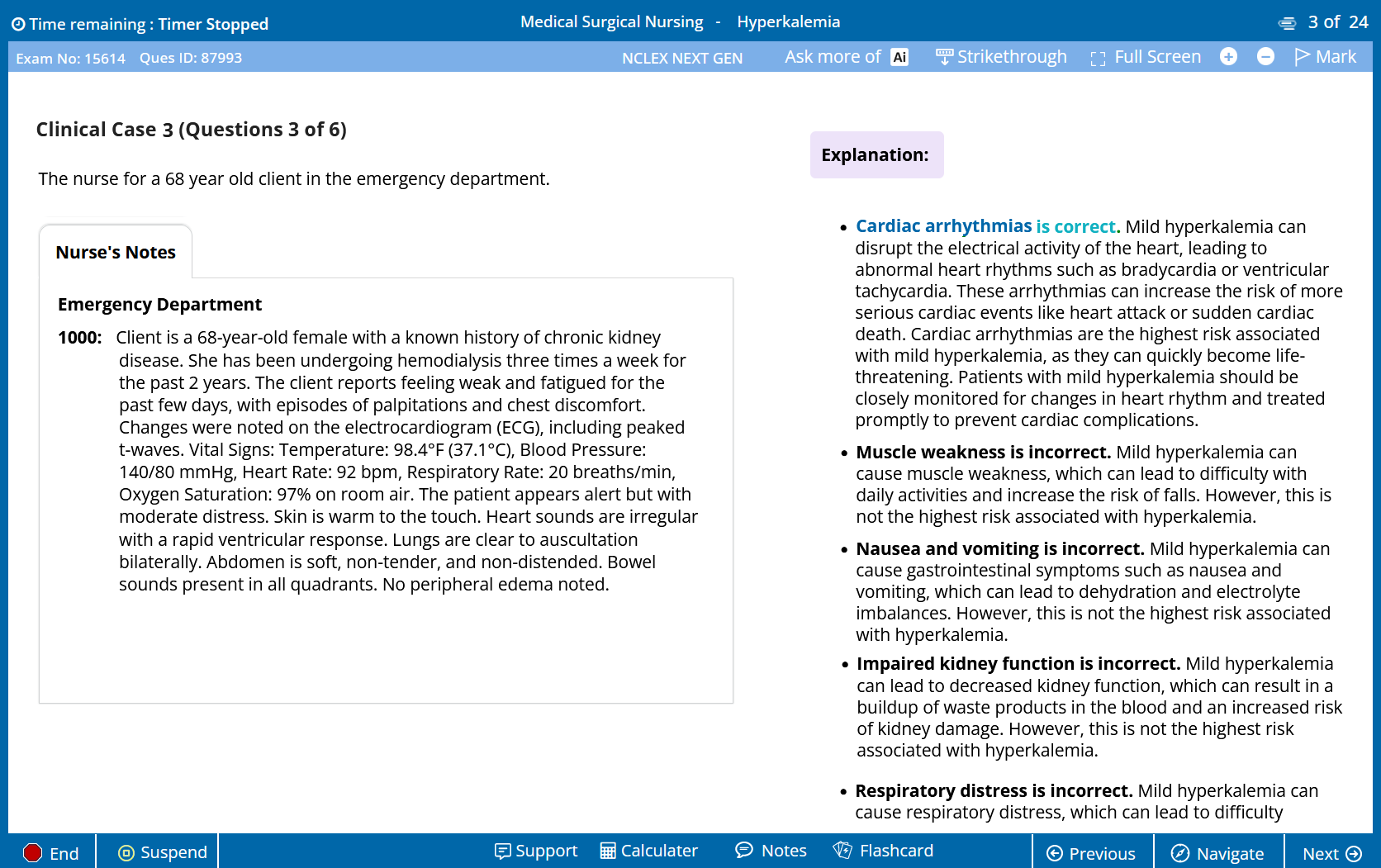Suspend the exam session
The image size is (1381, 868).
[x=163, y=852]
